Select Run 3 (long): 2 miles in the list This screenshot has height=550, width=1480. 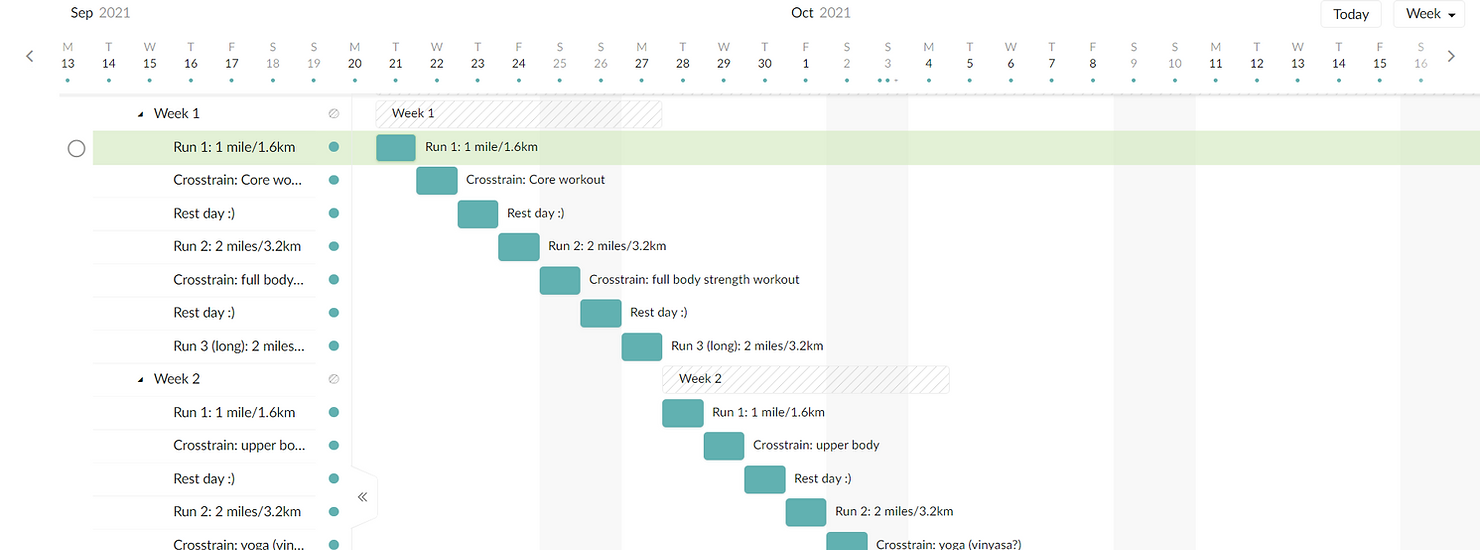point(237,346)
